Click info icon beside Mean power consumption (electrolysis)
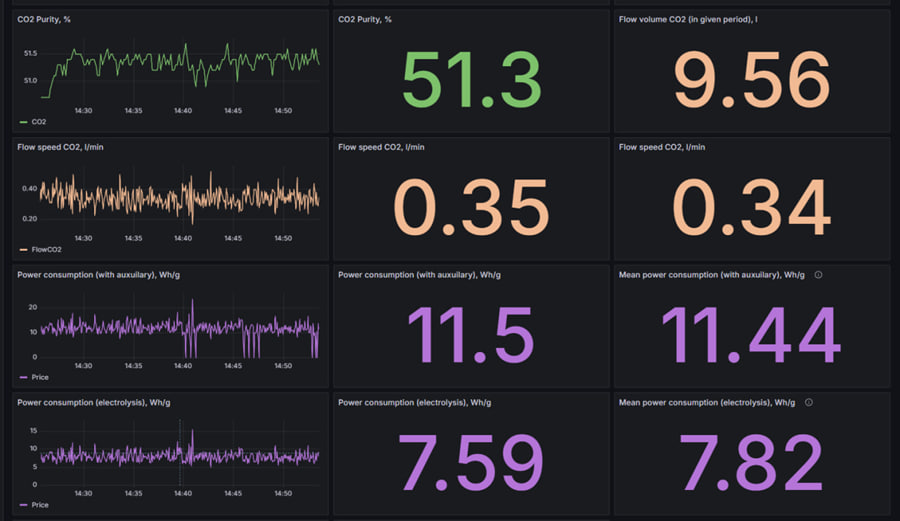The image size is (900, 521). [x=809, y=402]
